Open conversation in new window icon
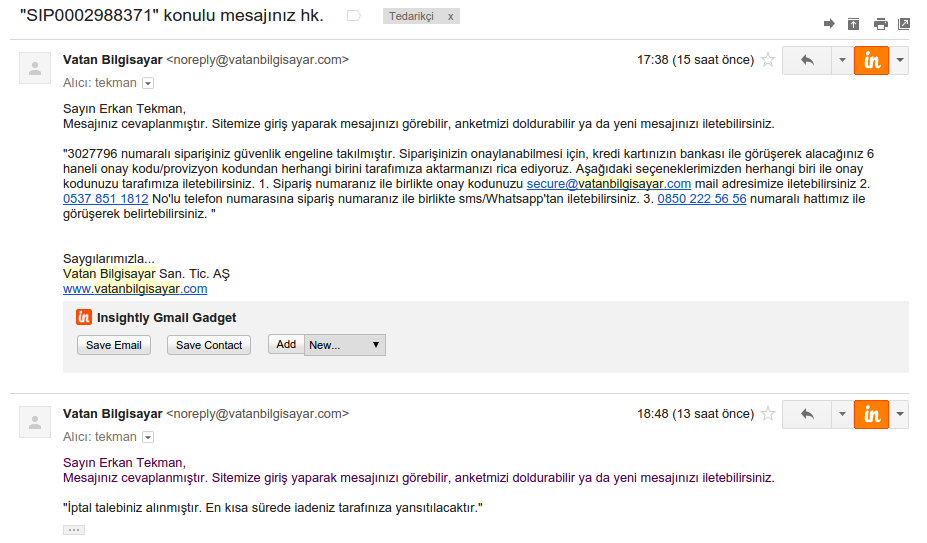The image size is (927, 543). point(904,23)
